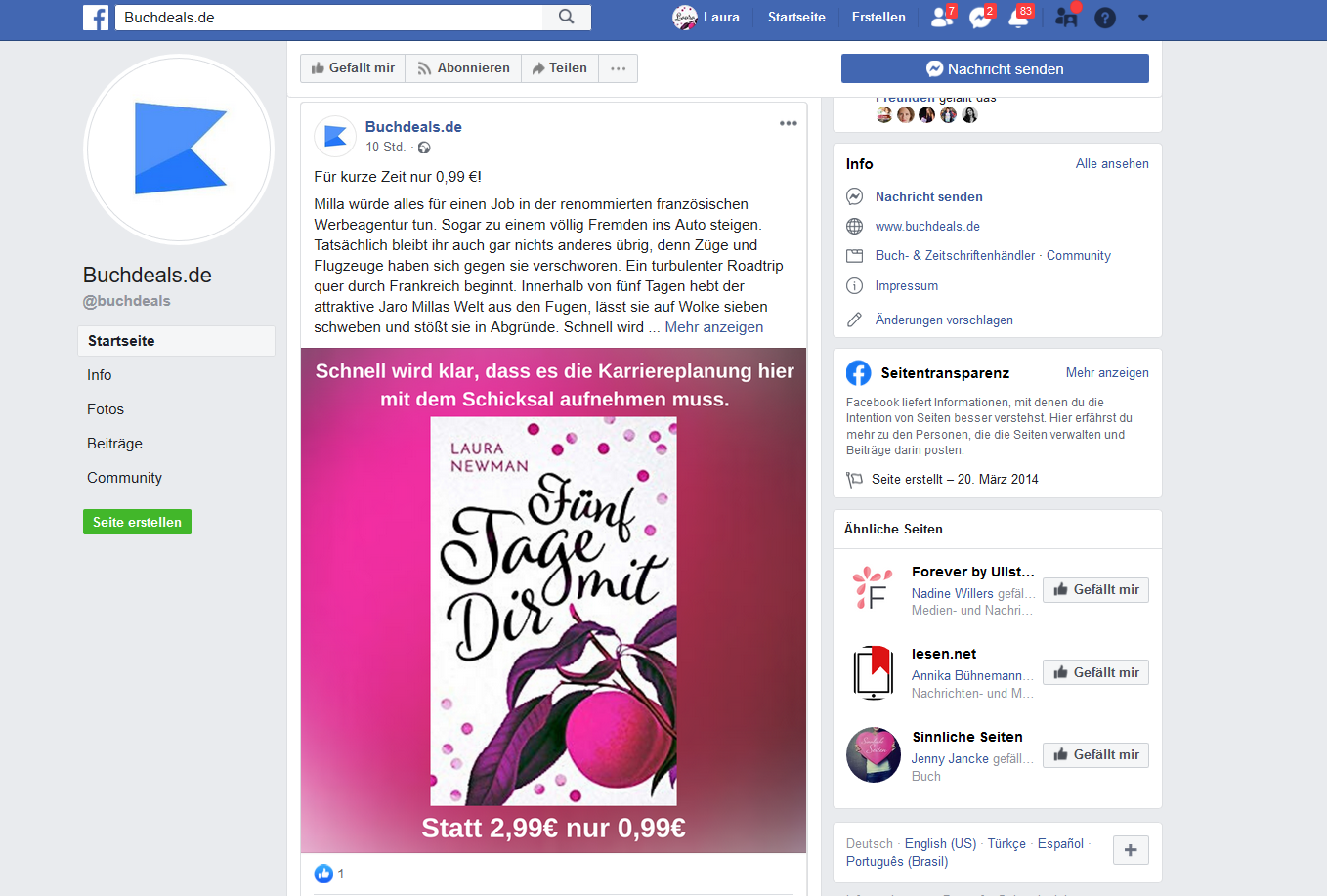Viewport: 1327px width, 896px height.
Task: Open post options three-dot menu
Action: pos(789,123)
